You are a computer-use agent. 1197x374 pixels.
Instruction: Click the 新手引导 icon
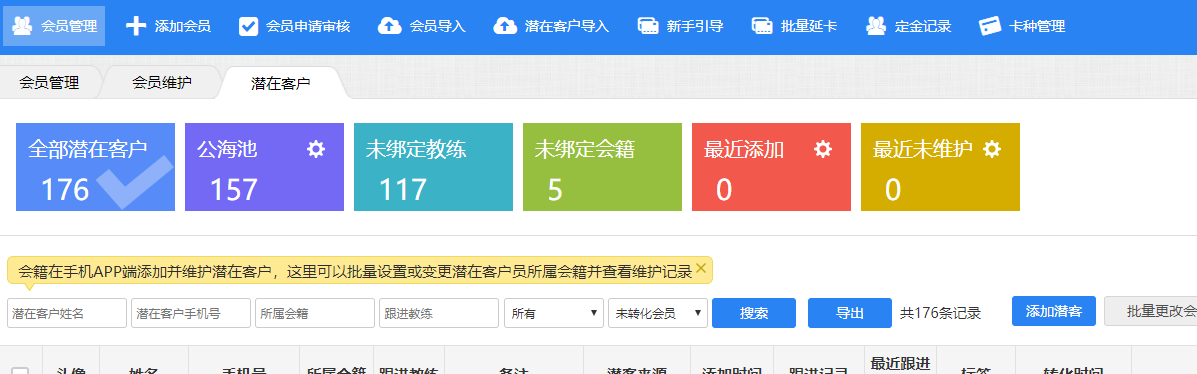[x=648, y=26]
